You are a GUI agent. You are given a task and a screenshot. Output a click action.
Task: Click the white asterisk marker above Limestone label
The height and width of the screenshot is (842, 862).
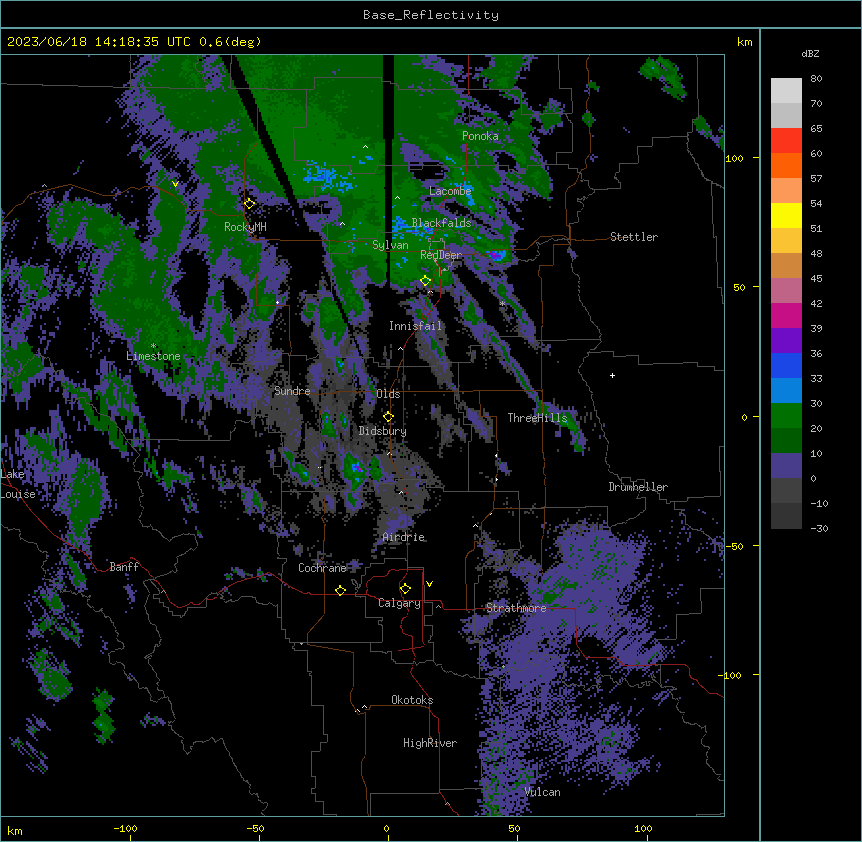coord(153,346)
